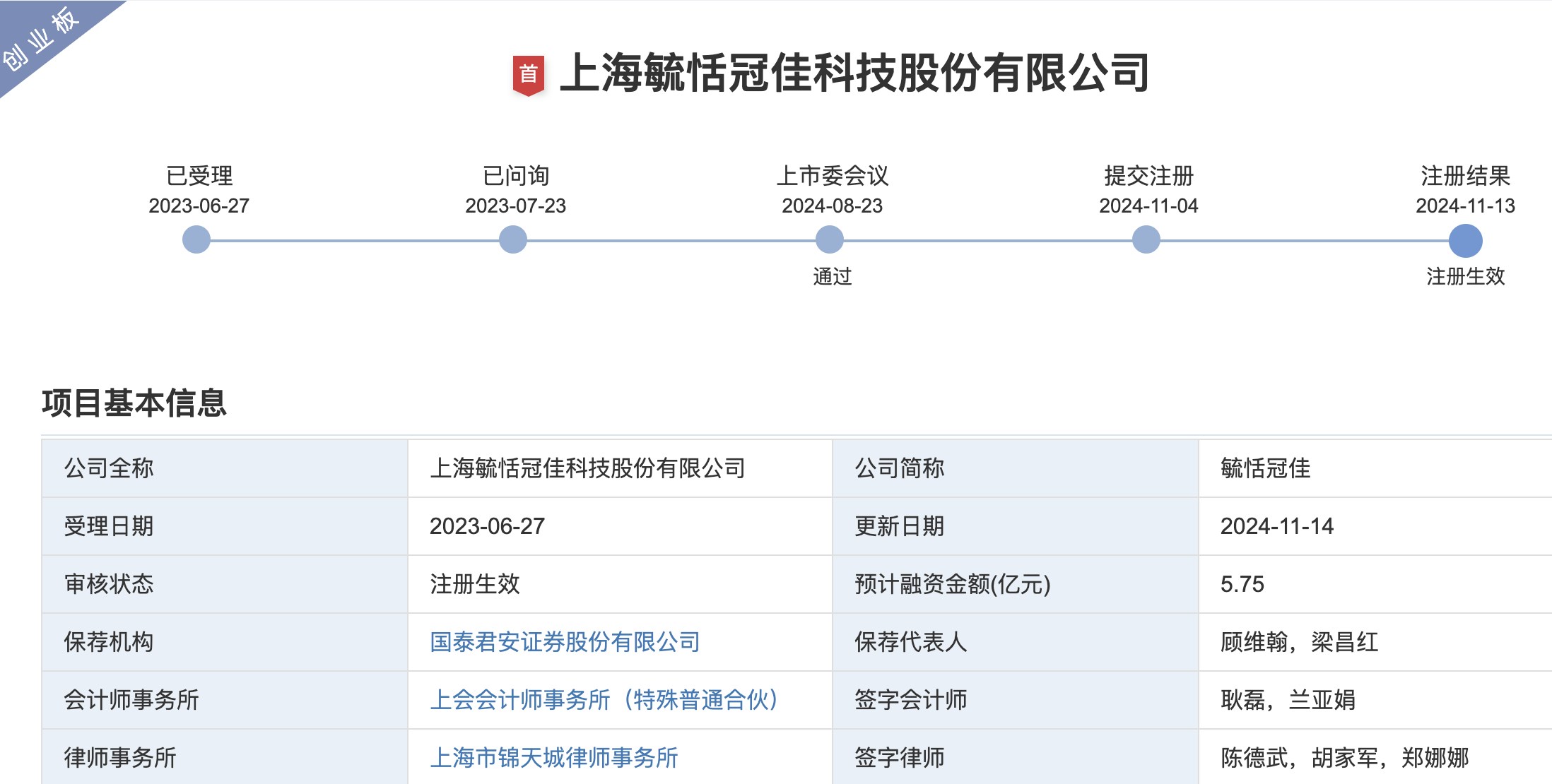Click the company title heading
Screen dimensions: 1552x784
click(x=854, y=73)
